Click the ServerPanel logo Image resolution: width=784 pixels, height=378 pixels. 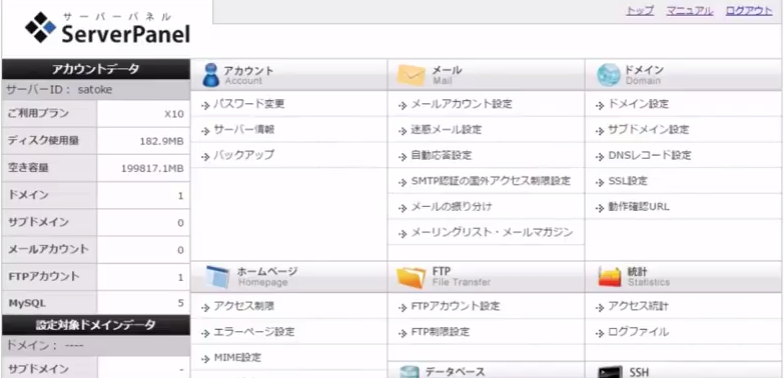pos(108,28)
